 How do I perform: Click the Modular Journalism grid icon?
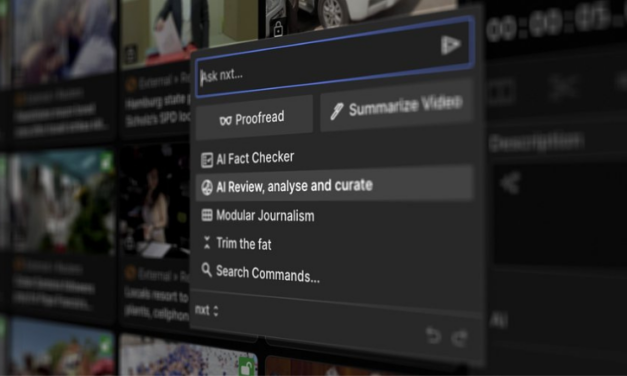tap(207, 215)
